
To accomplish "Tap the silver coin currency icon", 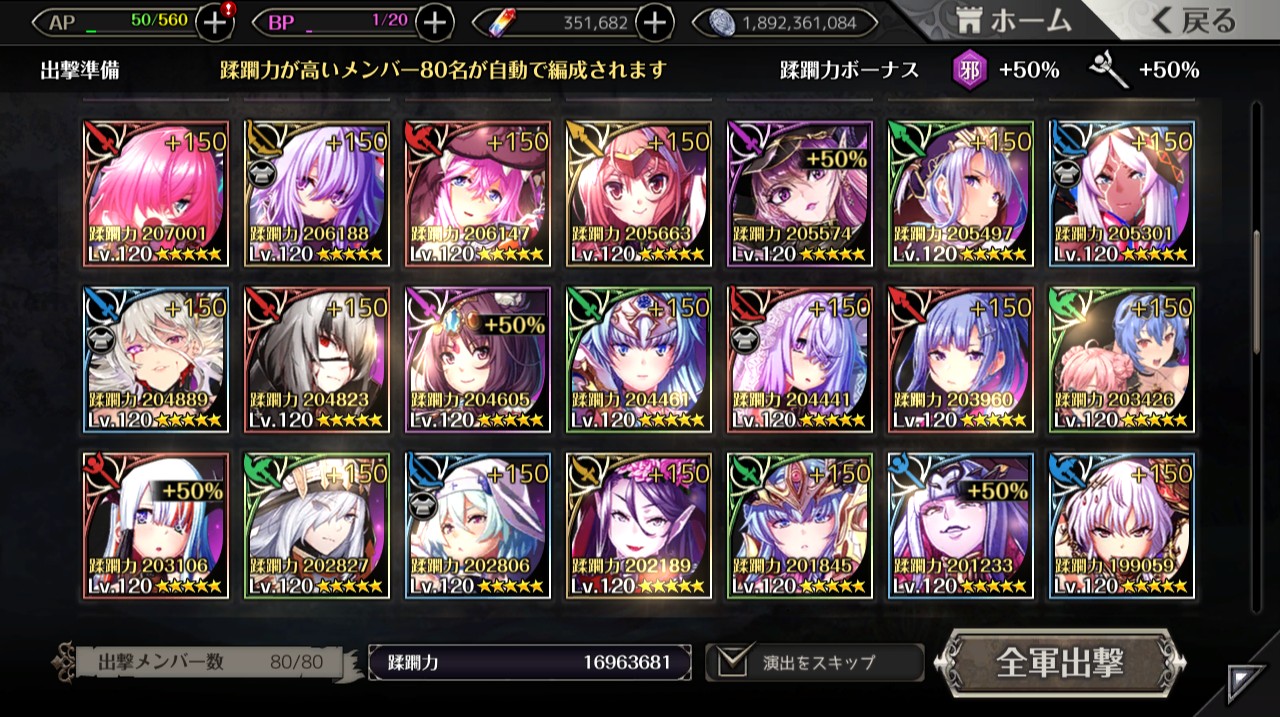I will [x=722, y=22].
